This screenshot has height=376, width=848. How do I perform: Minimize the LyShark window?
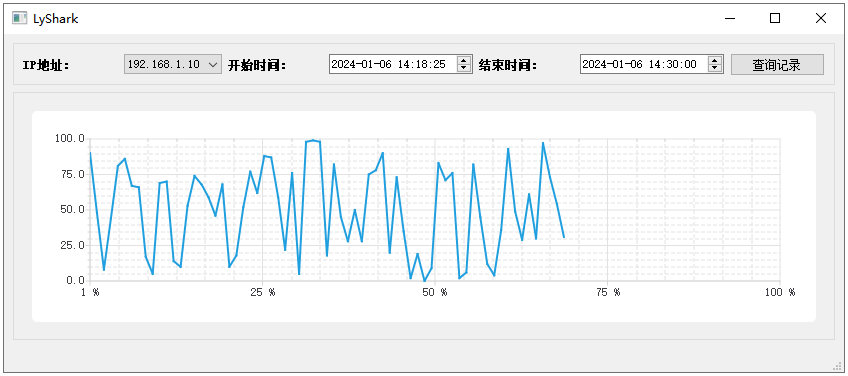click(x=730, y=18)
